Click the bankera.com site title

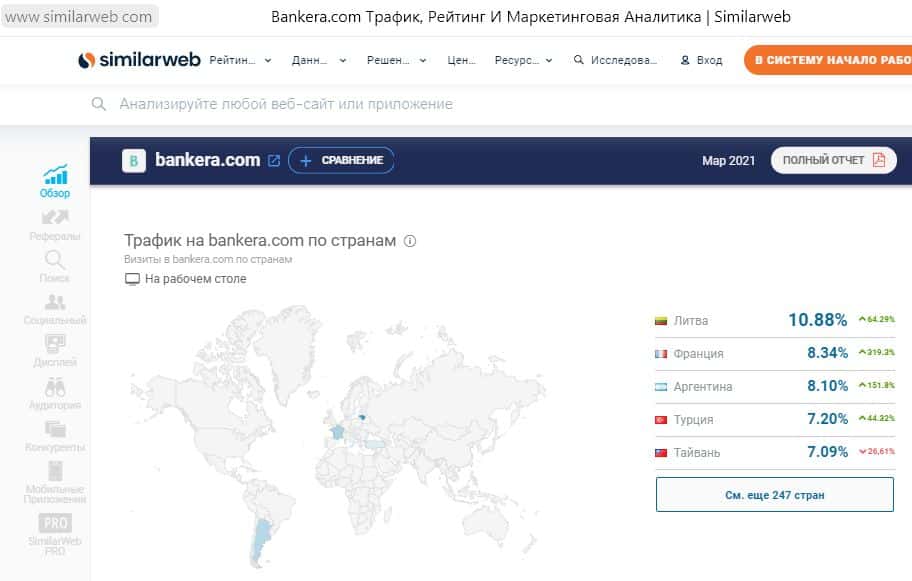(207, 160)
